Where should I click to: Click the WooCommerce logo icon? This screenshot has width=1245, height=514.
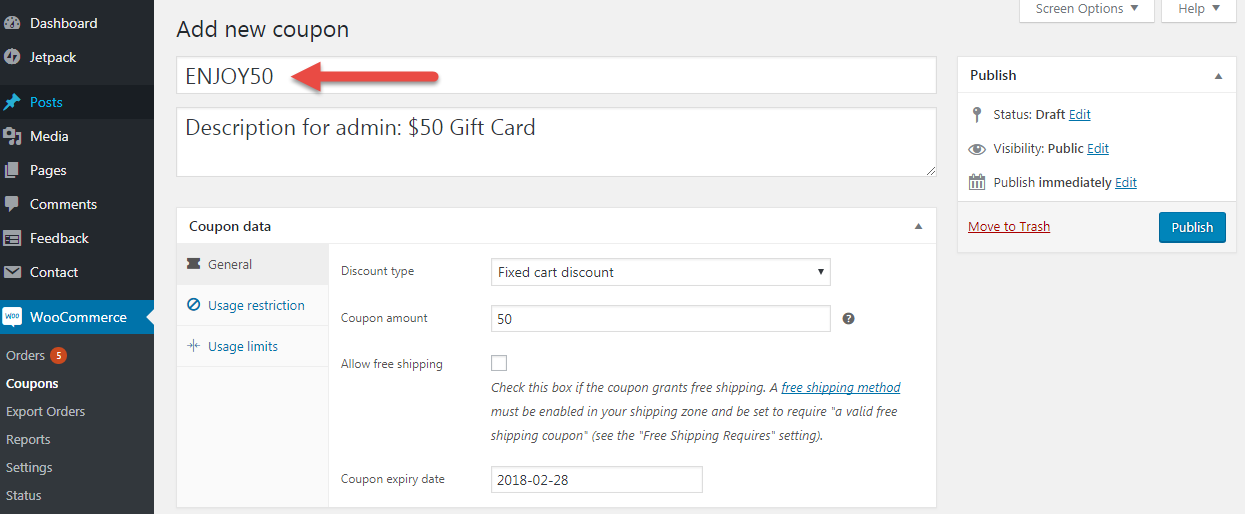[12, 317]
